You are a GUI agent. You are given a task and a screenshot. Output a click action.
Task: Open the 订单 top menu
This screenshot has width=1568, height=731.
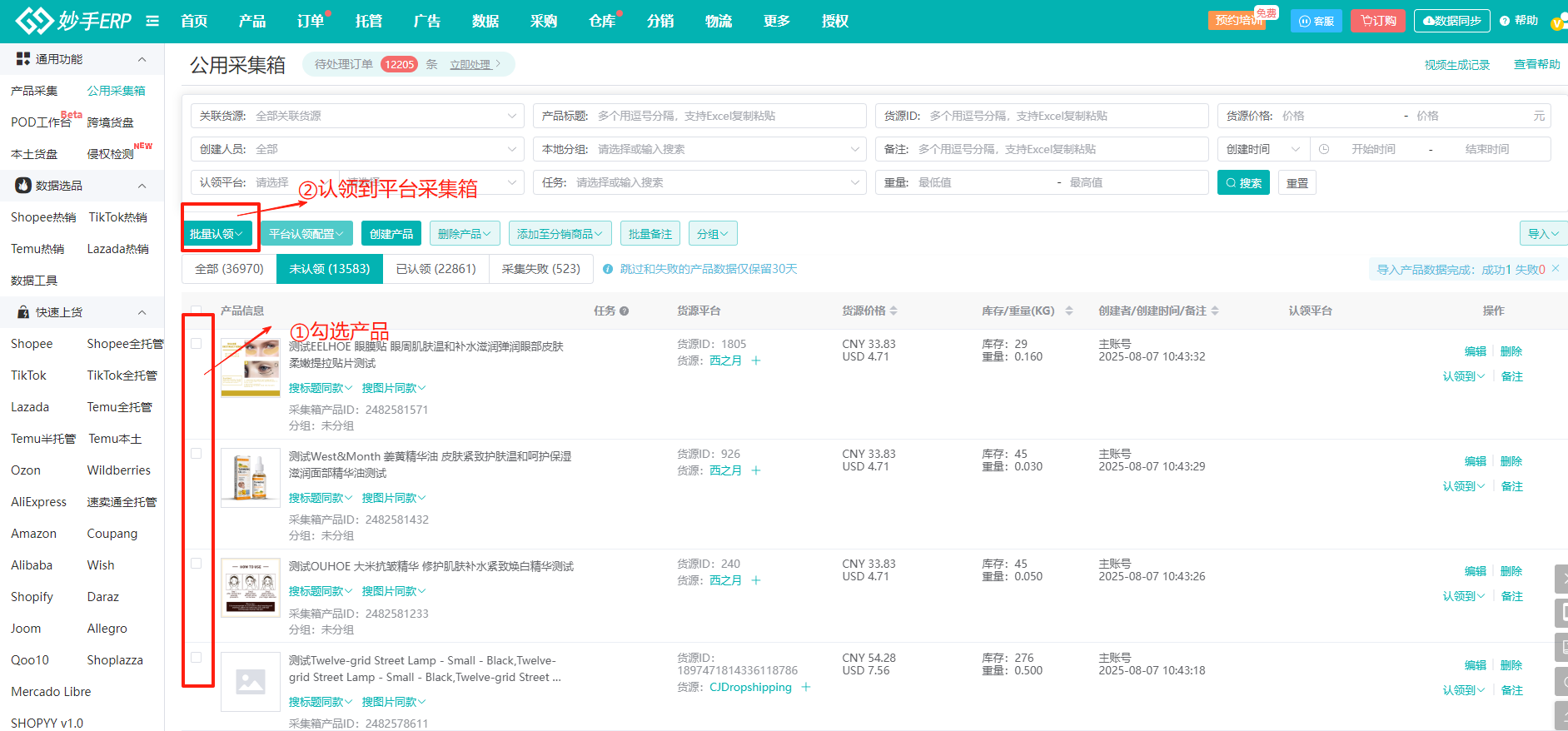coord(310,21)
